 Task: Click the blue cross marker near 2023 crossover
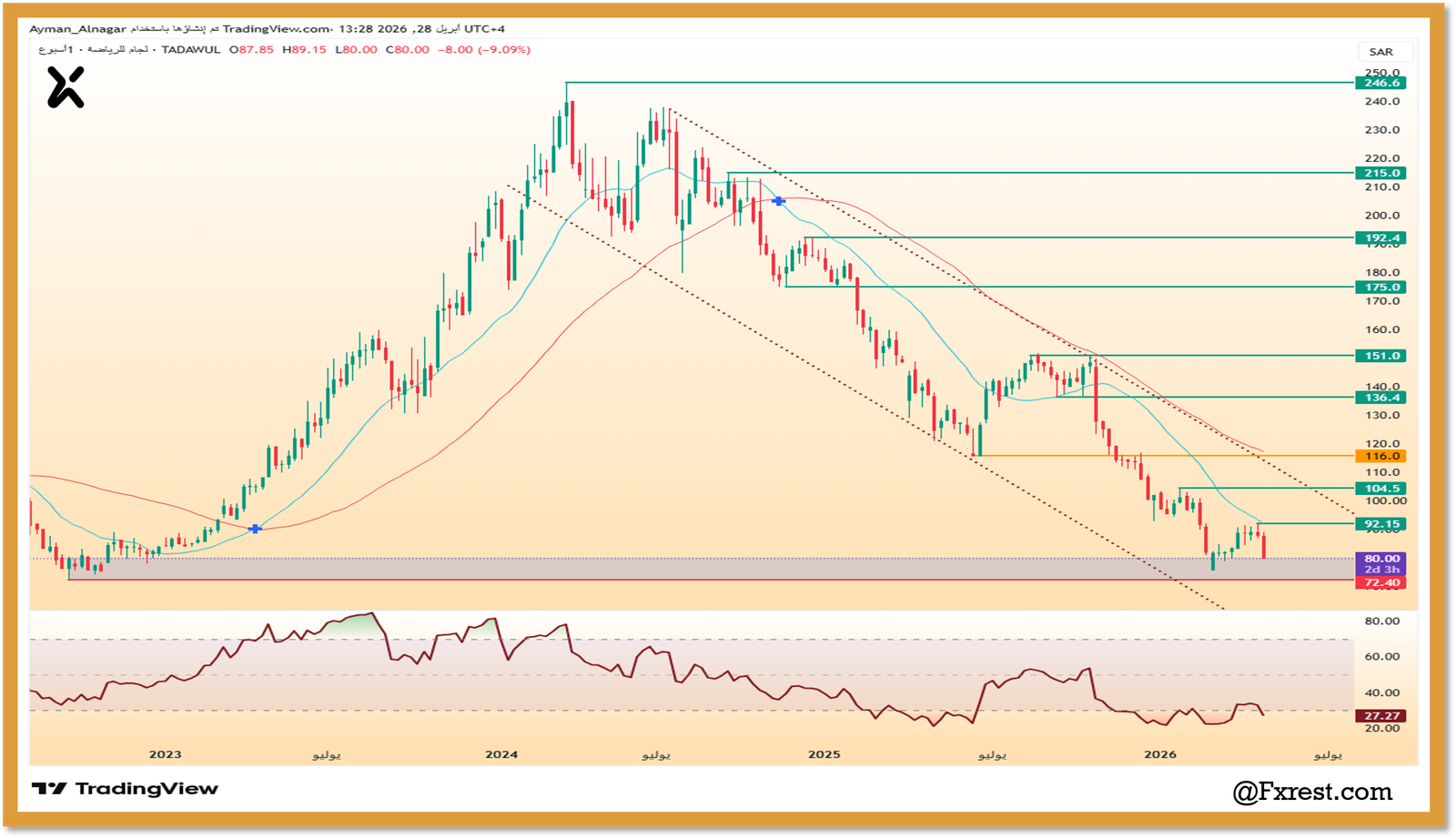(x=255, y=529)
